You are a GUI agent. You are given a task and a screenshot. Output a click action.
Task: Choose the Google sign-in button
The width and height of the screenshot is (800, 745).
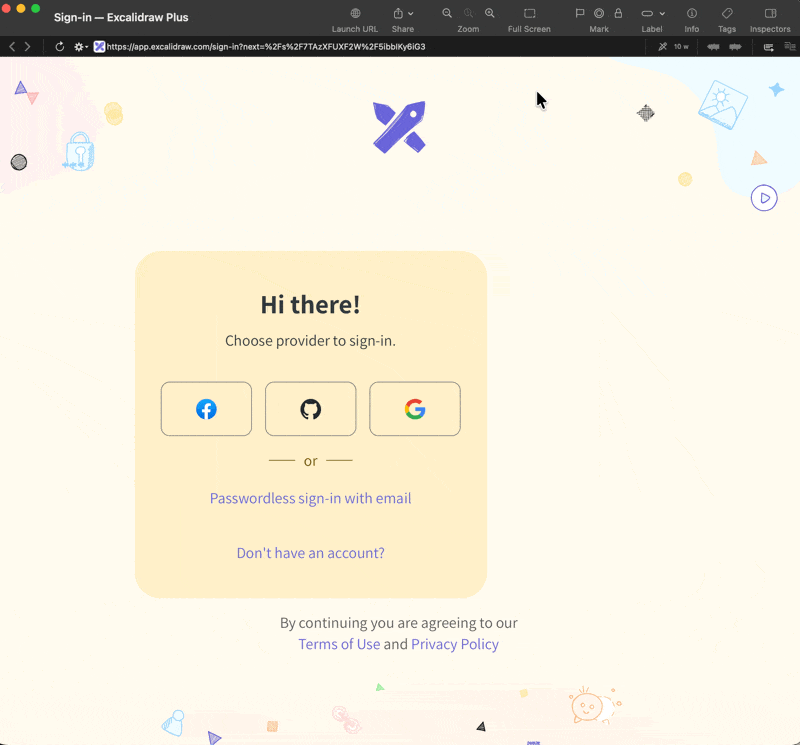[415, 409]
